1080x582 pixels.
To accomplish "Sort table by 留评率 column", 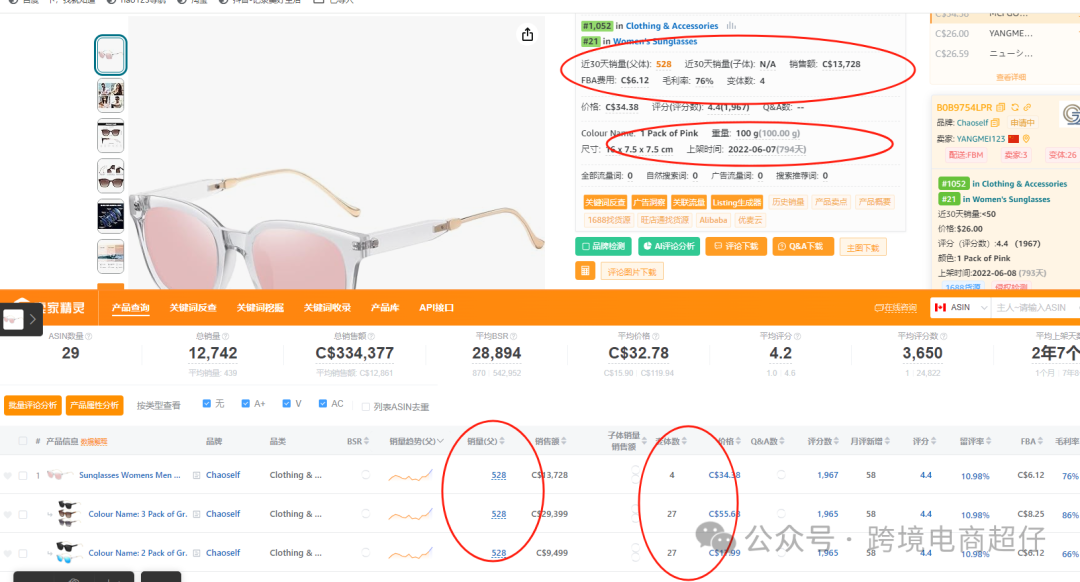I will coord(989,441).
